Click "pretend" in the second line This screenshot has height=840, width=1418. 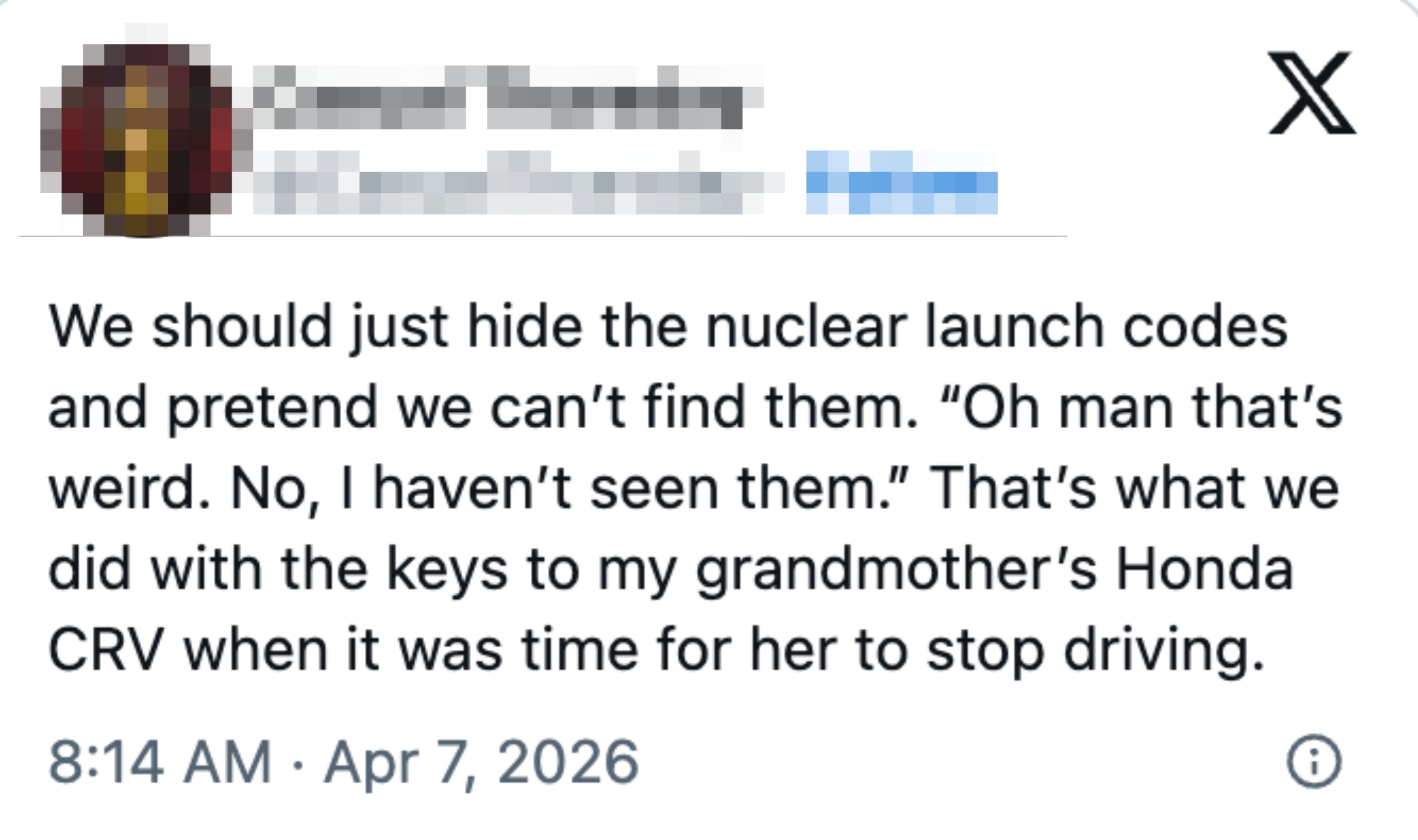pyautogui.click(x=272, y=407)
